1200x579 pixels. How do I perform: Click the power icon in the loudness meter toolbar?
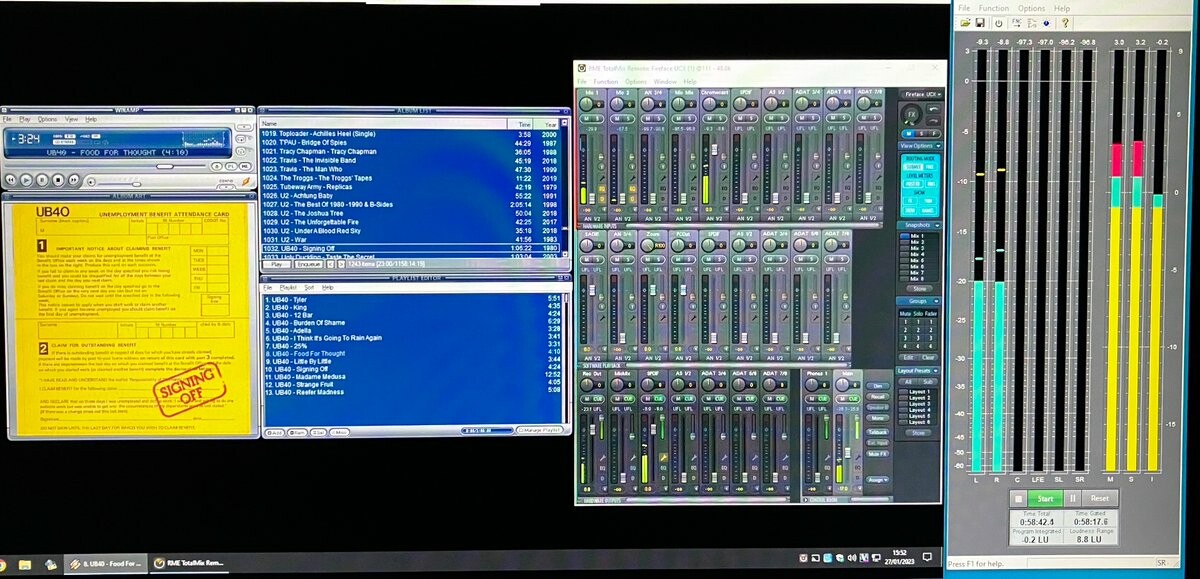998,22
